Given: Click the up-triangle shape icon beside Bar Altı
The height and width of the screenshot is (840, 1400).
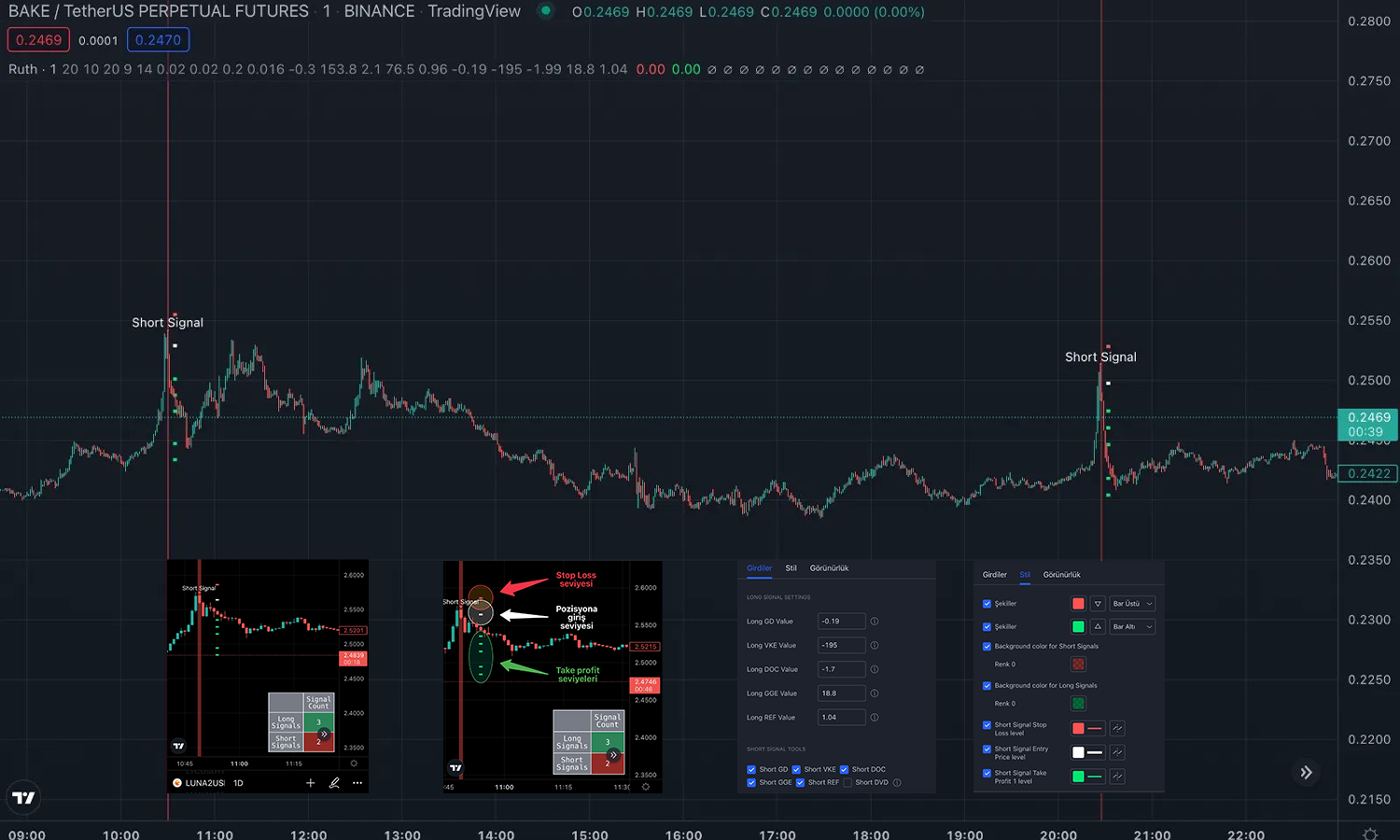Looking at the screenshot, I should pyautogui.click(x=1099, y=627).
